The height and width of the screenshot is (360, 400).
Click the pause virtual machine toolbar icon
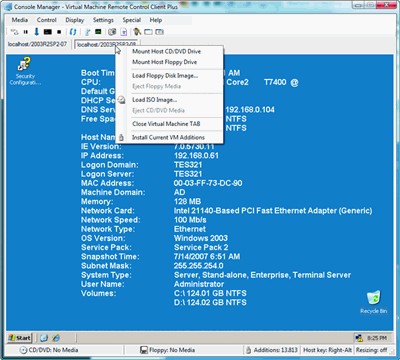pyautogui.click(x=26, y=32)
